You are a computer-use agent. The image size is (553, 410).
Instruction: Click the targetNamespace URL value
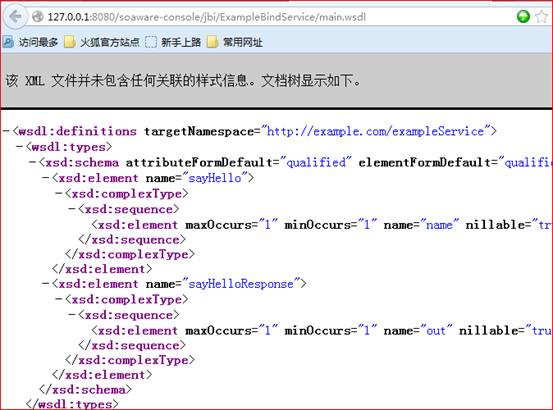[375, 131]
